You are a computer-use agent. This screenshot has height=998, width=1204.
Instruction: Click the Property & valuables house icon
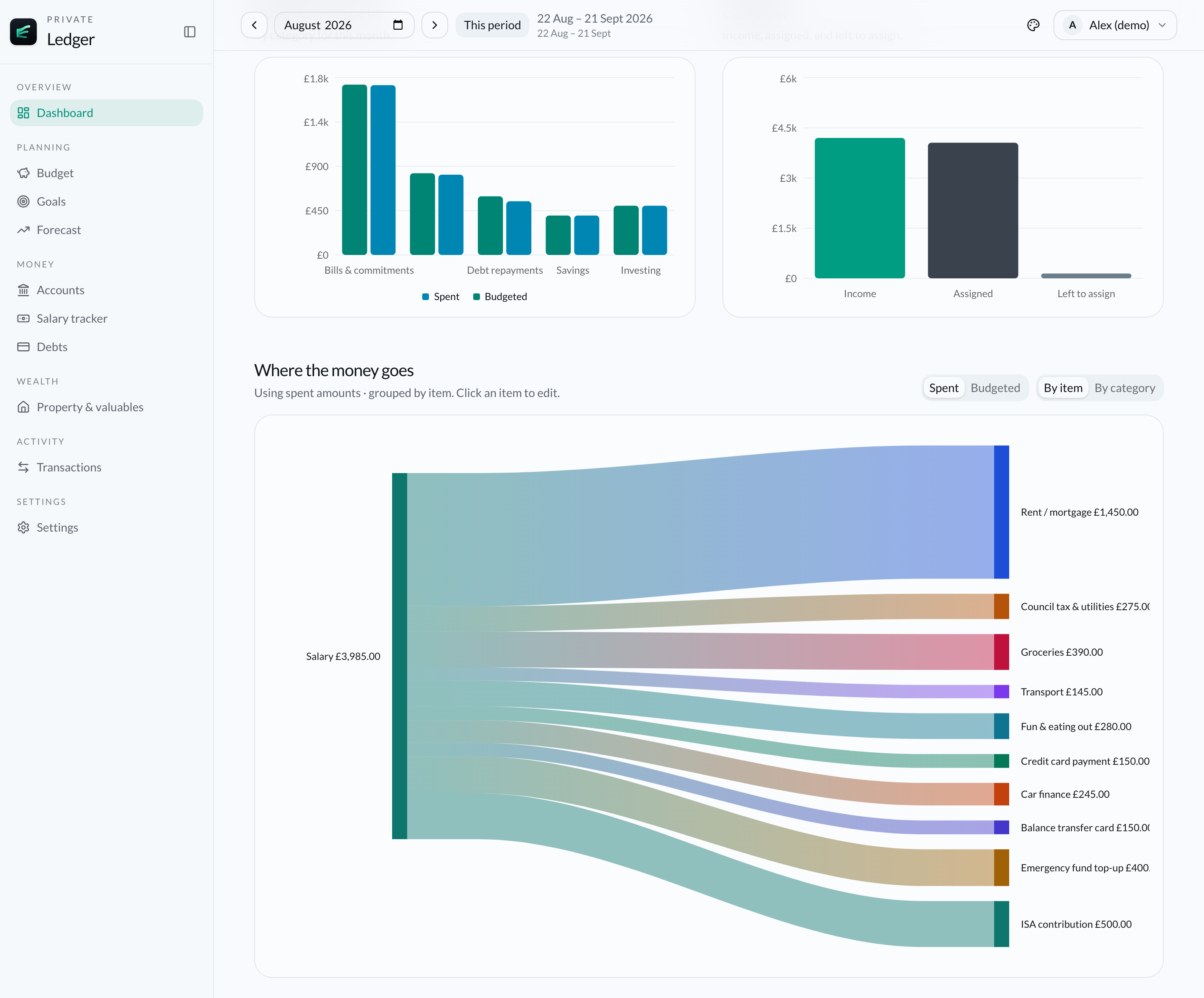pos(23,407)
